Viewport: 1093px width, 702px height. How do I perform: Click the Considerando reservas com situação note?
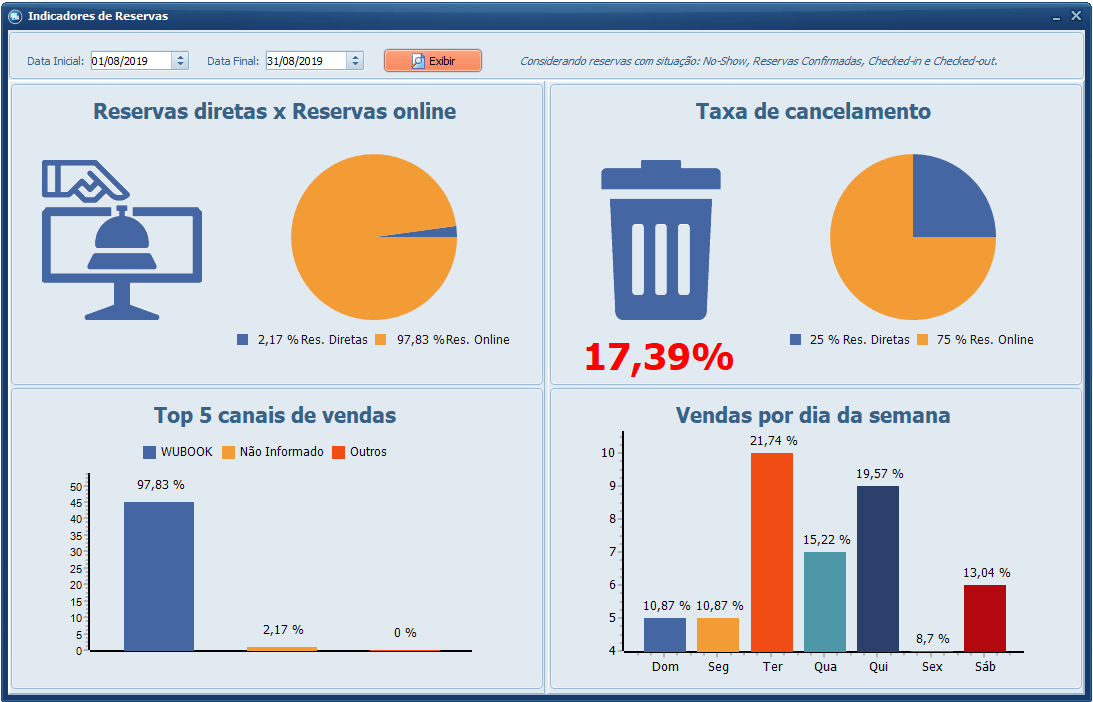[x=758, y=61]
